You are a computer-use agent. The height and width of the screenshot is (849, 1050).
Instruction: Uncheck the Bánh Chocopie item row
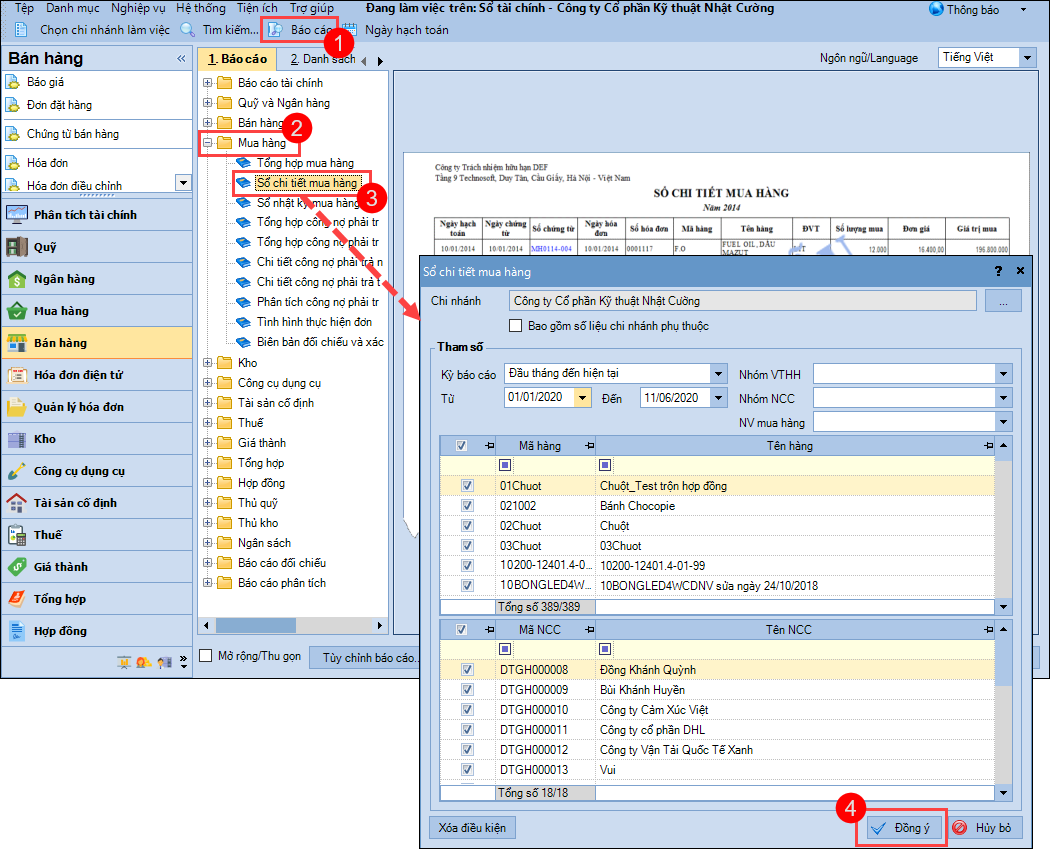click(x=467, y=506)
